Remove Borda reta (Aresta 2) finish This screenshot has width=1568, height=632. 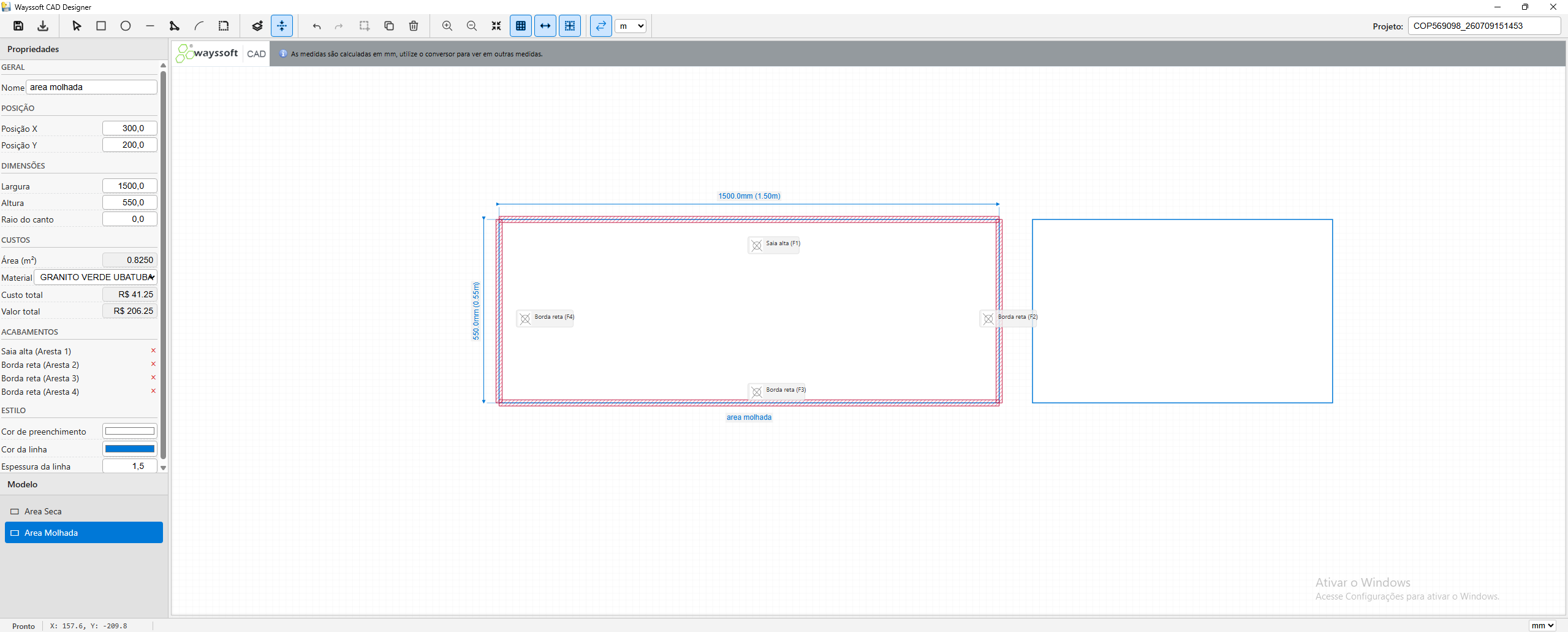tap(153, 364)
